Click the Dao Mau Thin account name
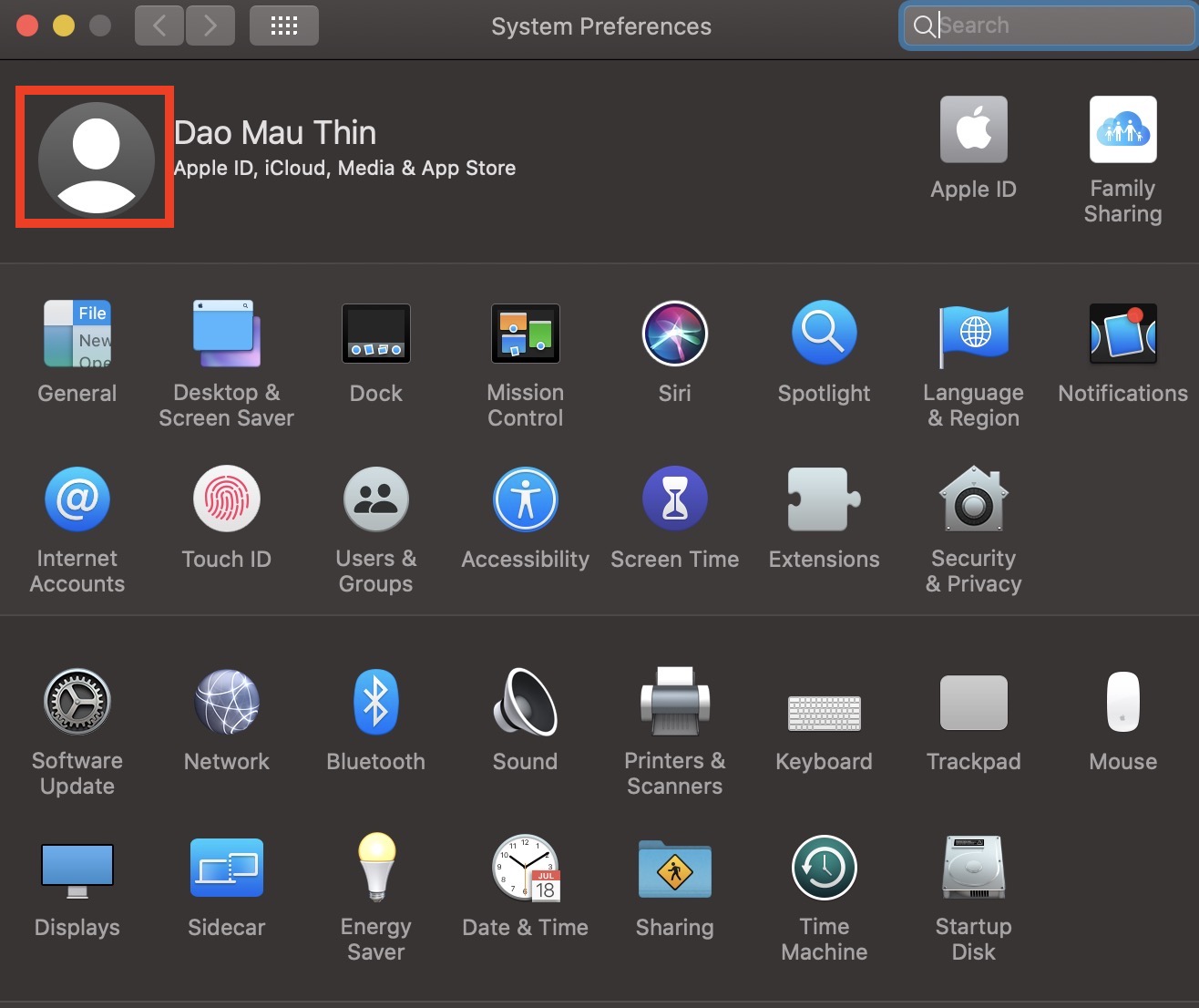The image size is (1199, 1008). click(275, 132)
